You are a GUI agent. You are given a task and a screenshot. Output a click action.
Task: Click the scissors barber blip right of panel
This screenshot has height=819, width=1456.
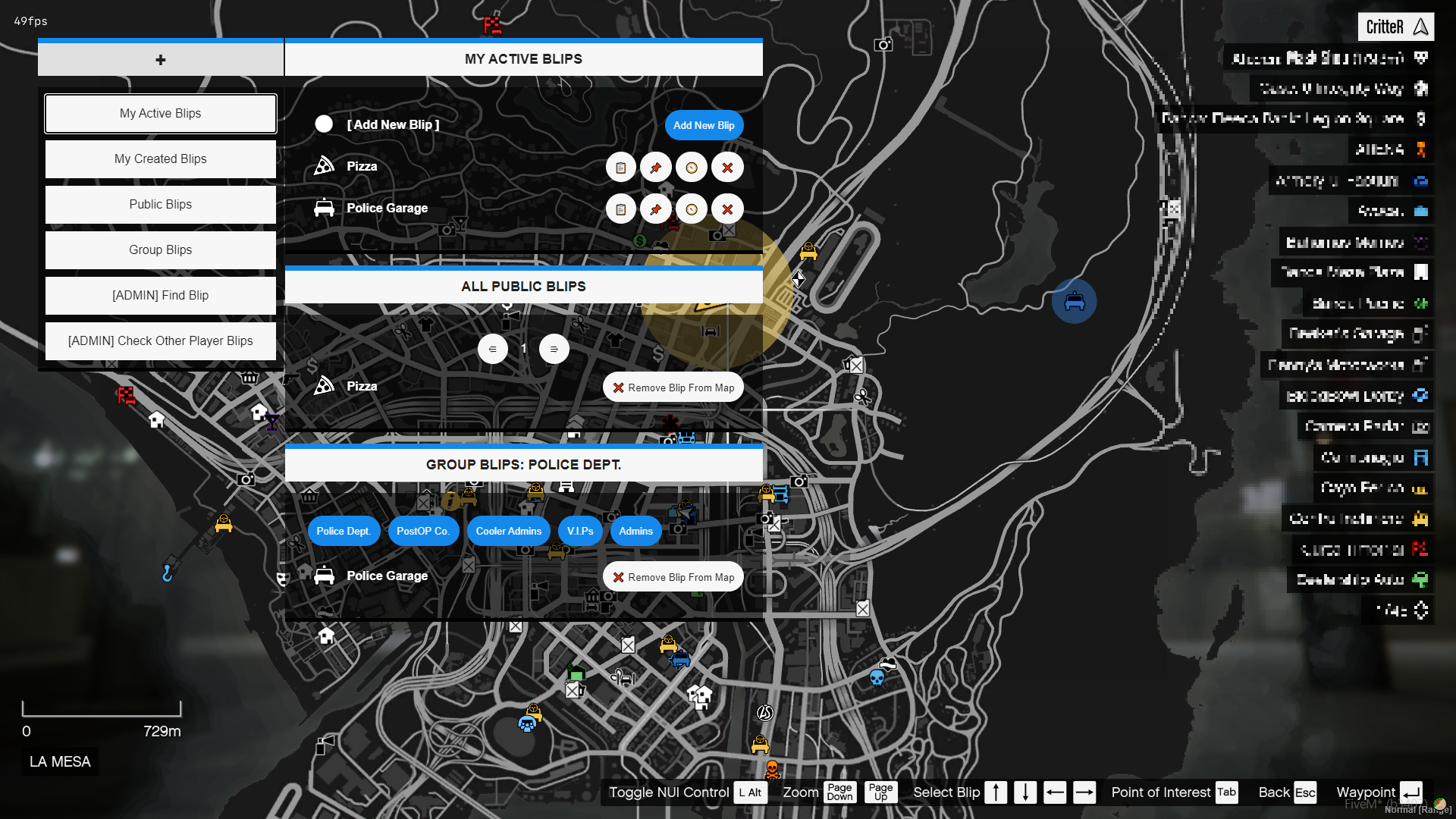pos(862,397)
